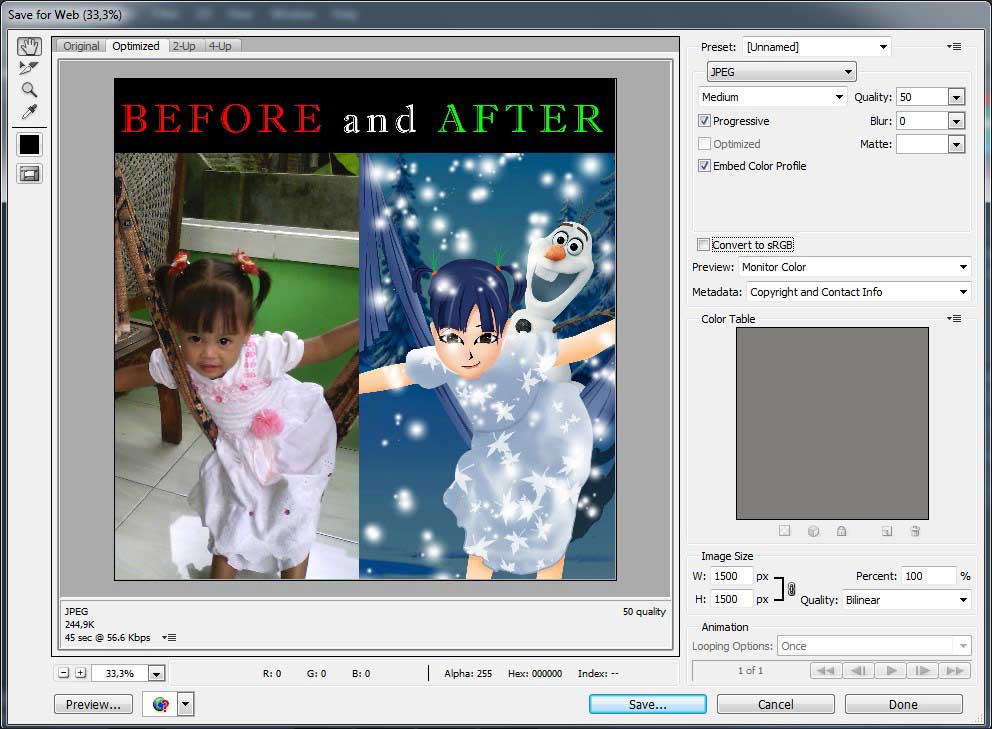Go to first animation frame
This screenshot has width=992, height=729.
tap(826, 670)
